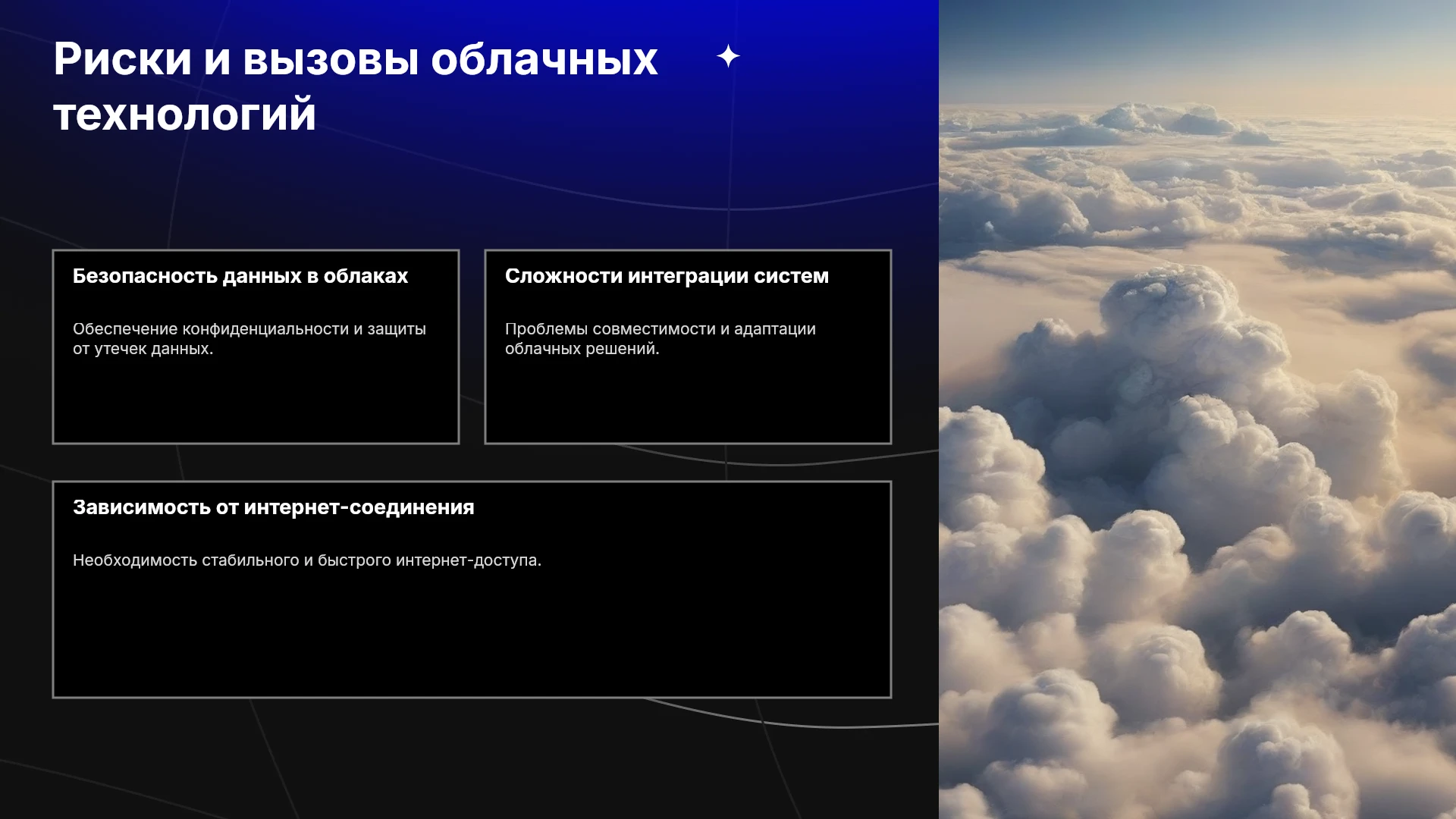Click empty area inside integration difficulties card
The image size is (1456, 819).
tap(688, 402)
